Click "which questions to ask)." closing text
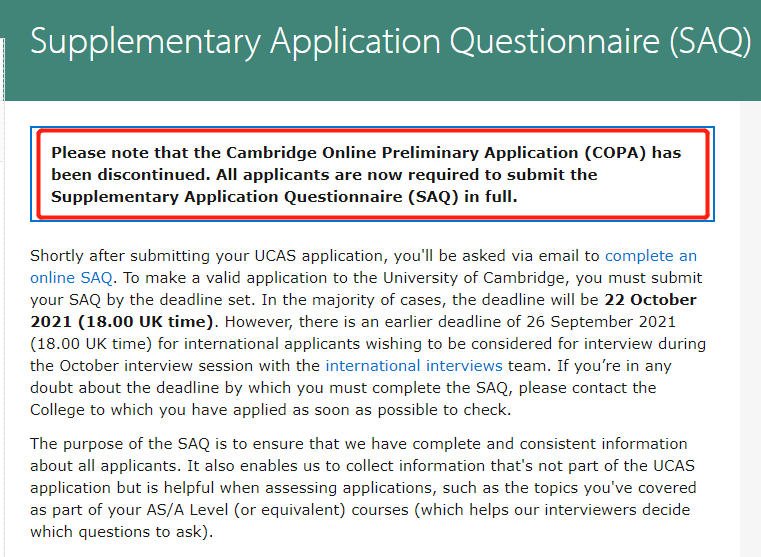The image size is (761, 557). (122, 532)
